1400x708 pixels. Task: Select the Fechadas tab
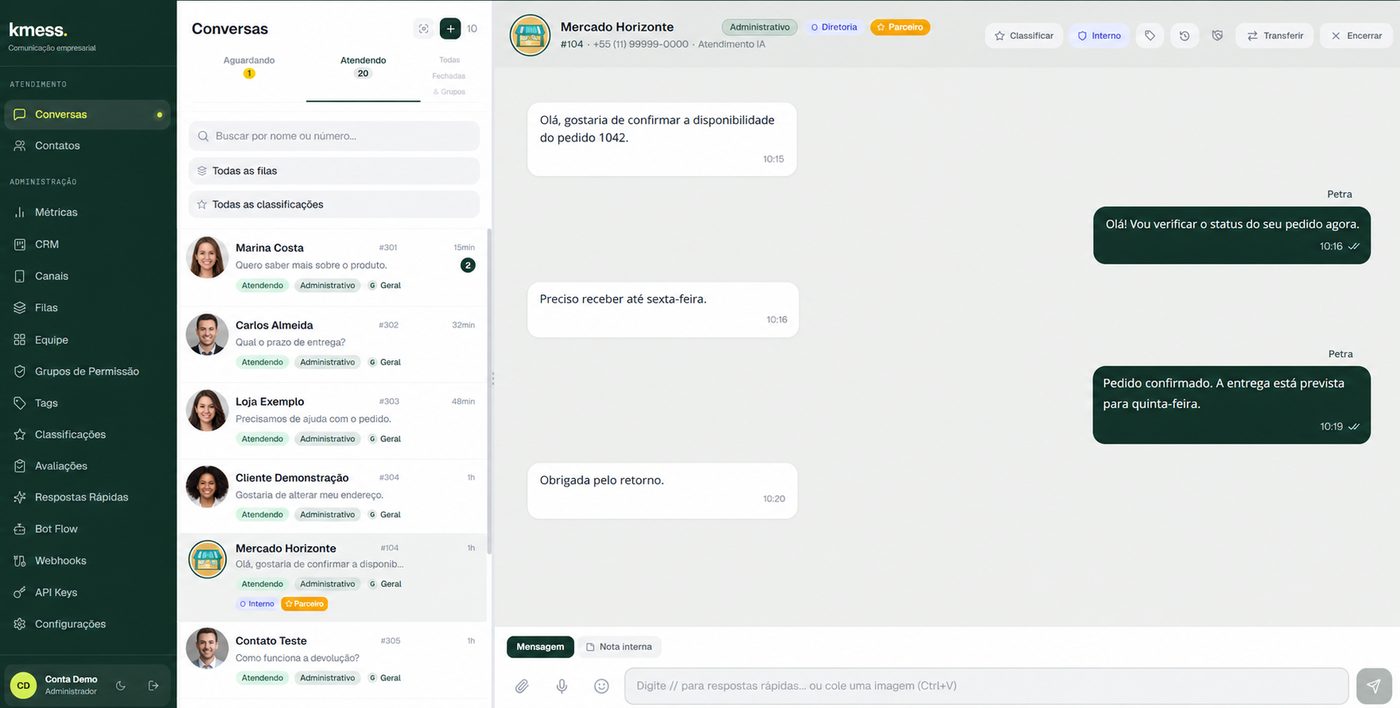[449, 76]
